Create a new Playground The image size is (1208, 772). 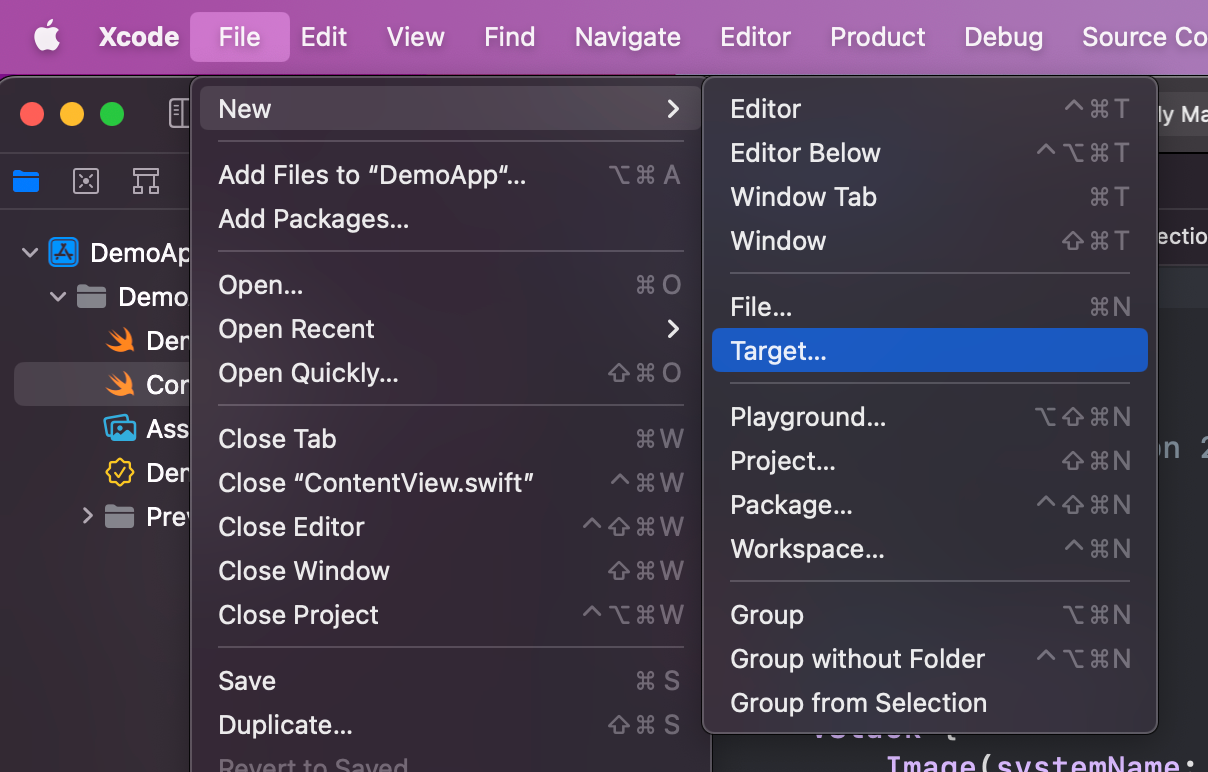pos(806,417)
